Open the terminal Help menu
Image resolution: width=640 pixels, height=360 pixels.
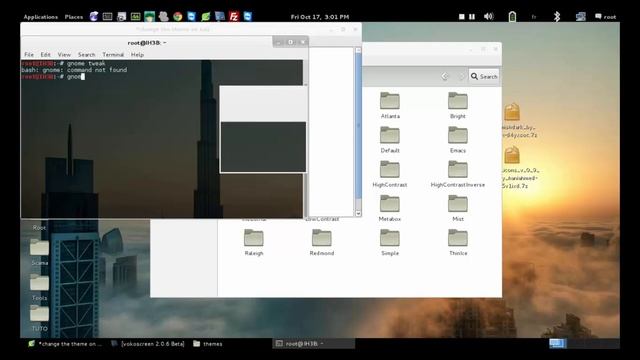pos(137,54)
